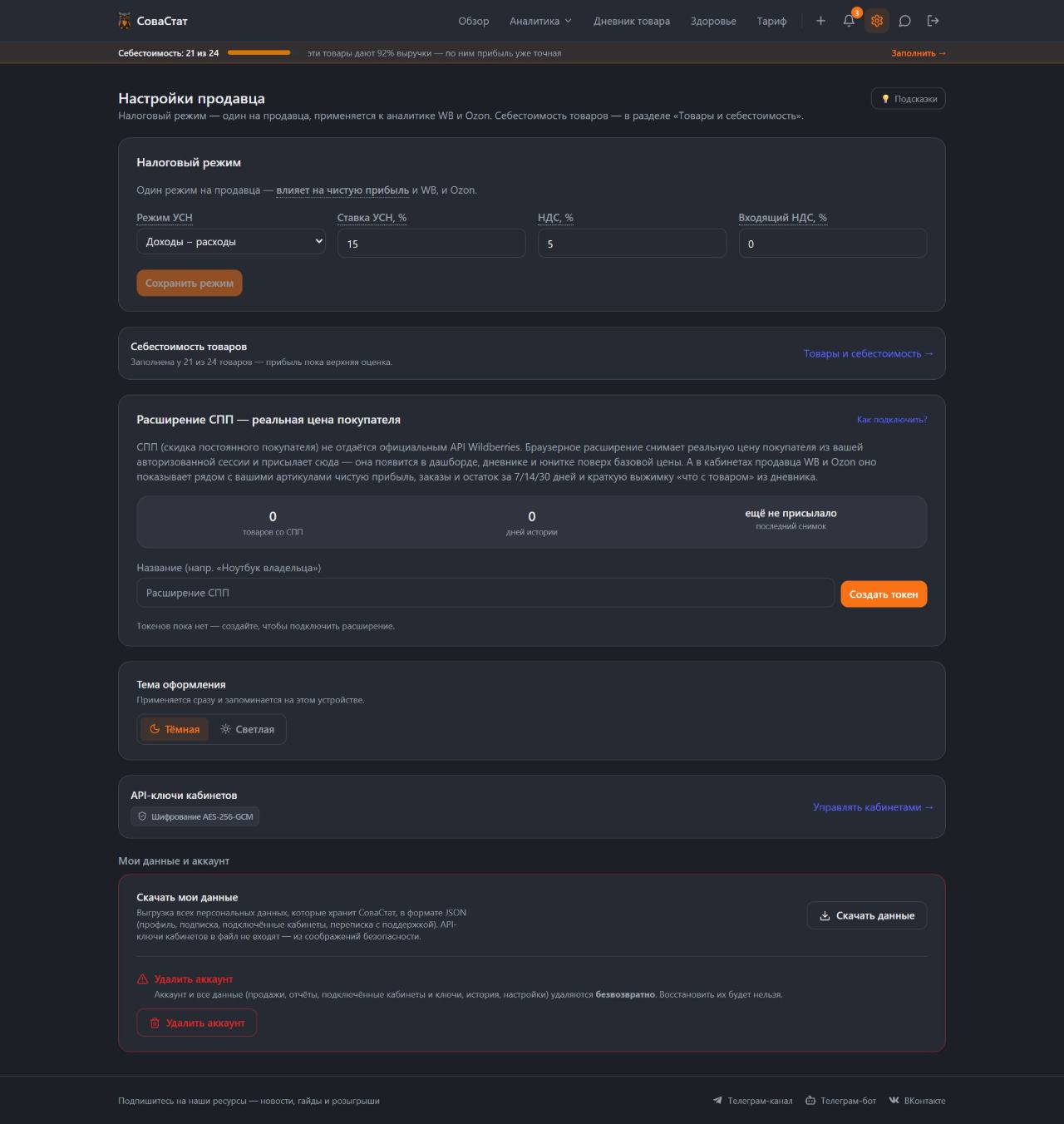
Task: Open the Дневник товара section
Action: [632, 21]
